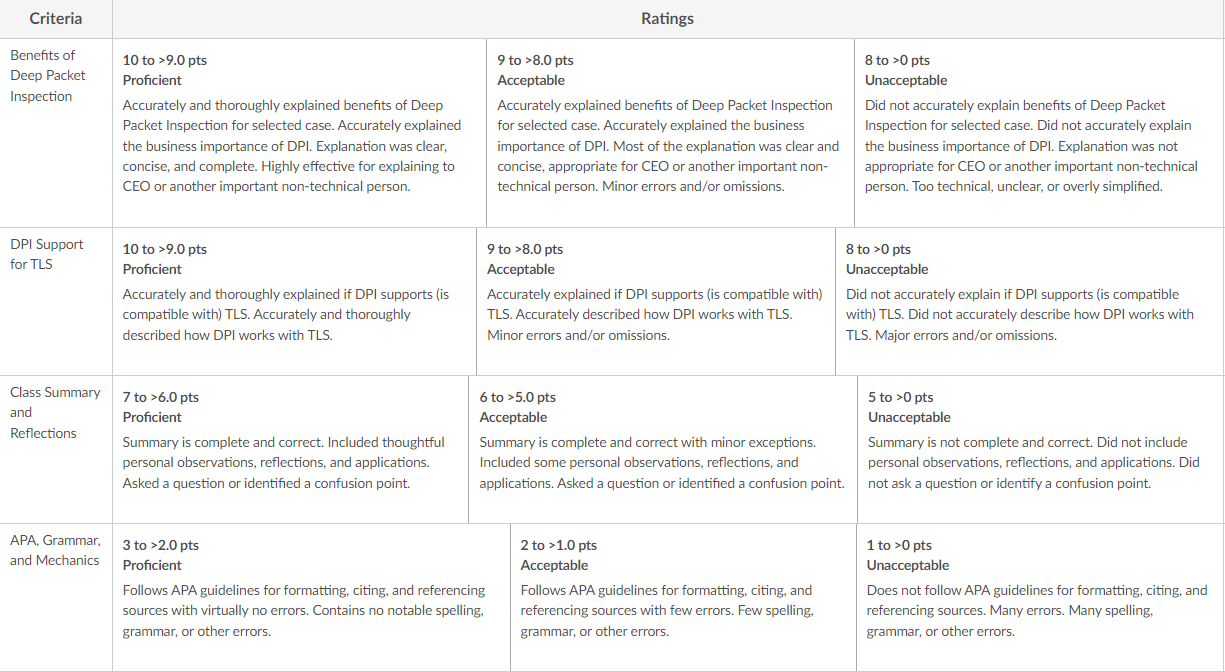Pick Proficient rating for DPI Support for TLS
This screenshot has height=672, width=1225.
click(294, 302)
